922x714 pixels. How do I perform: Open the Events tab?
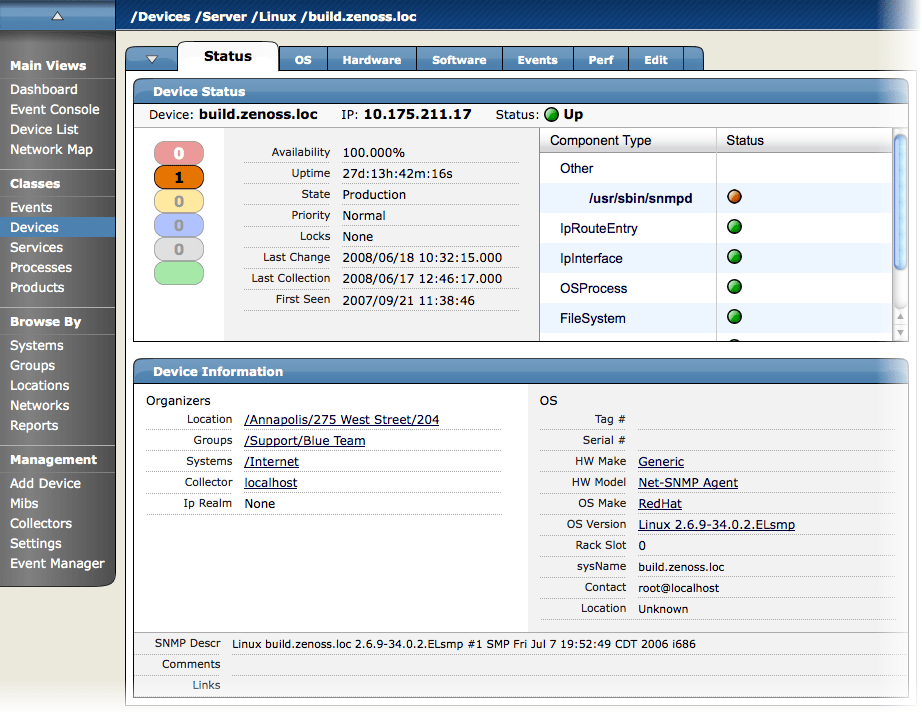pos(537,59)
